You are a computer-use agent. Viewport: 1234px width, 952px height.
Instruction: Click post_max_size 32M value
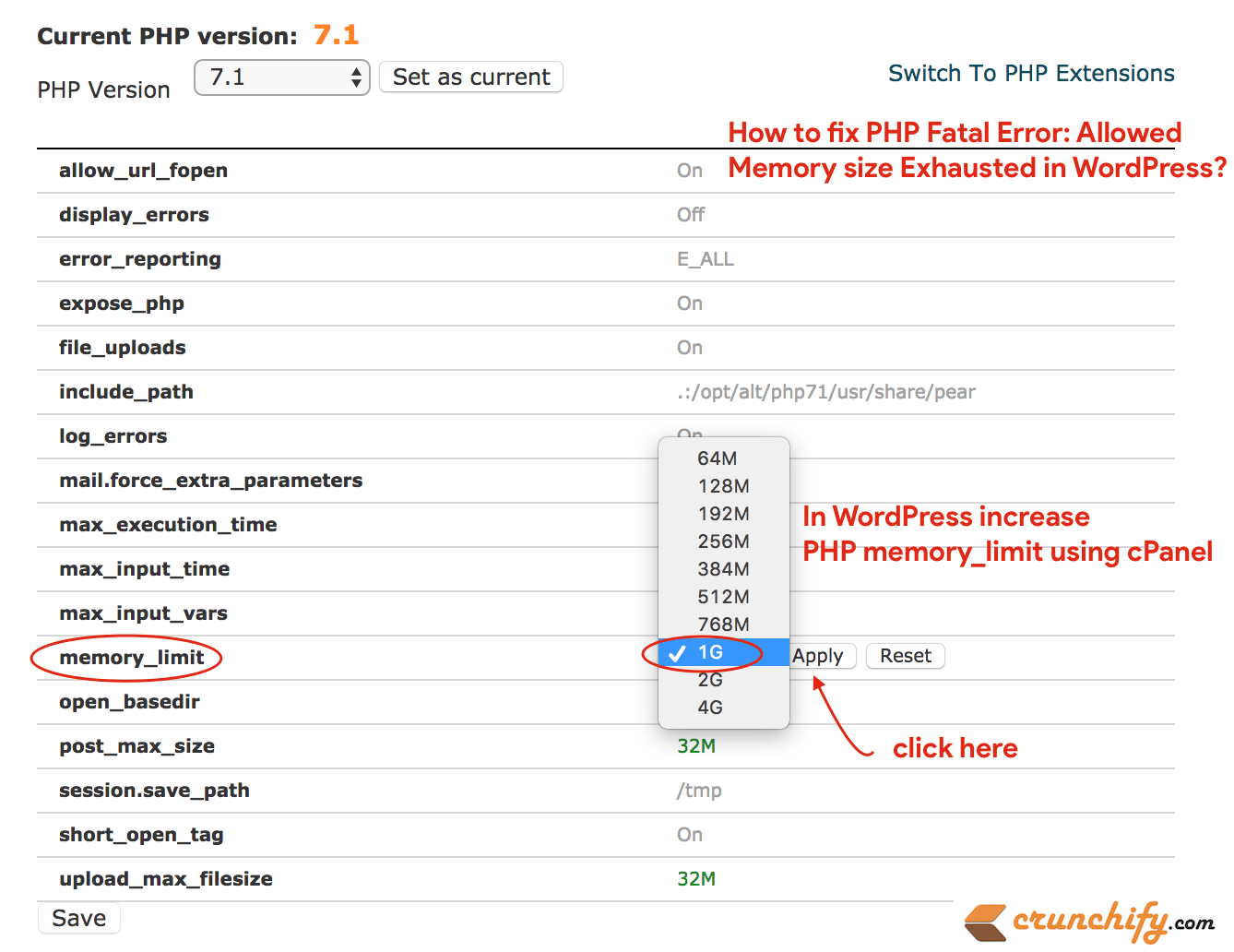696,746
